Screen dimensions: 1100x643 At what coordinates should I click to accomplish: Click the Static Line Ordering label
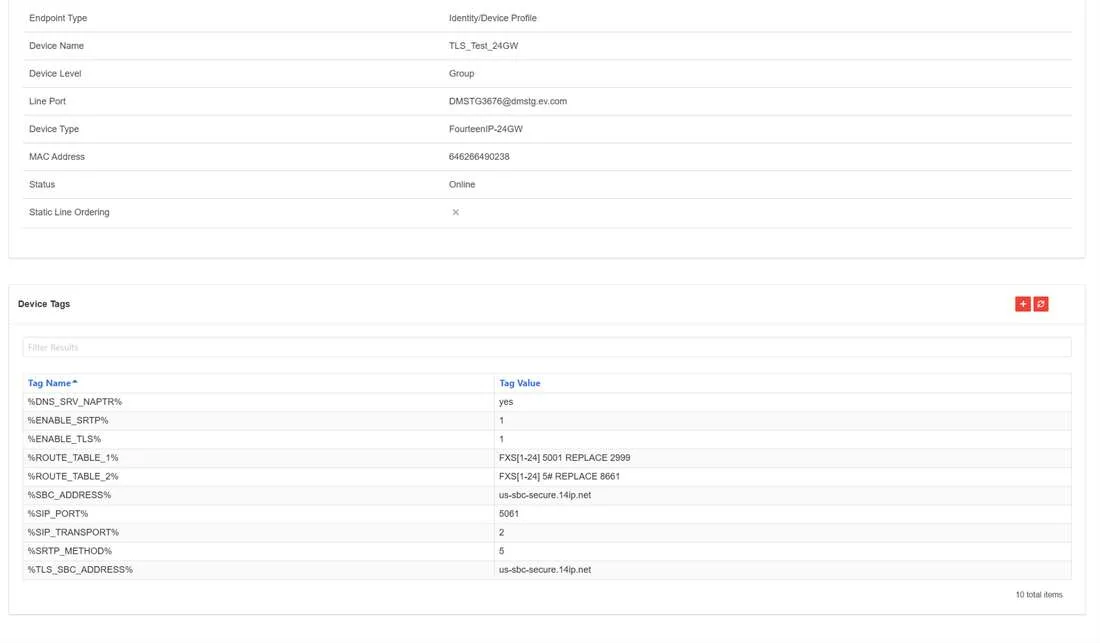[x=69, y=212]
